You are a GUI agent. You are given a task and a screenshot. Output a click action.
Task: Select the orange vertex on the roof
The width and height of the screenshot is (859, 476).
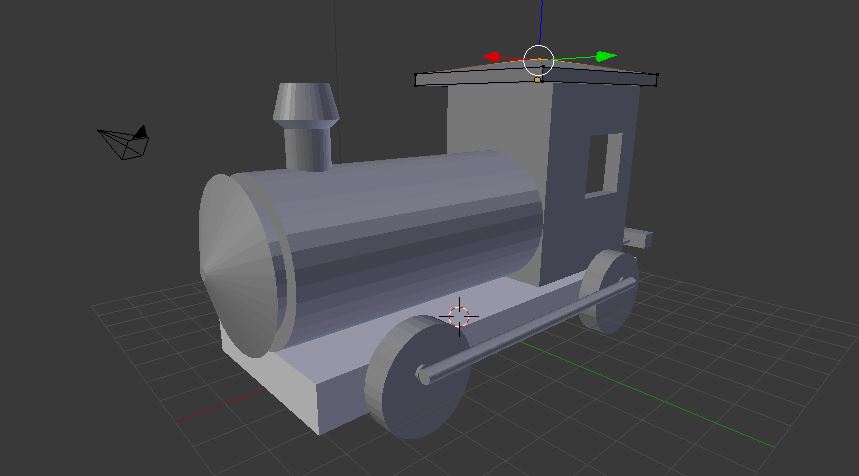pos(537,80)
